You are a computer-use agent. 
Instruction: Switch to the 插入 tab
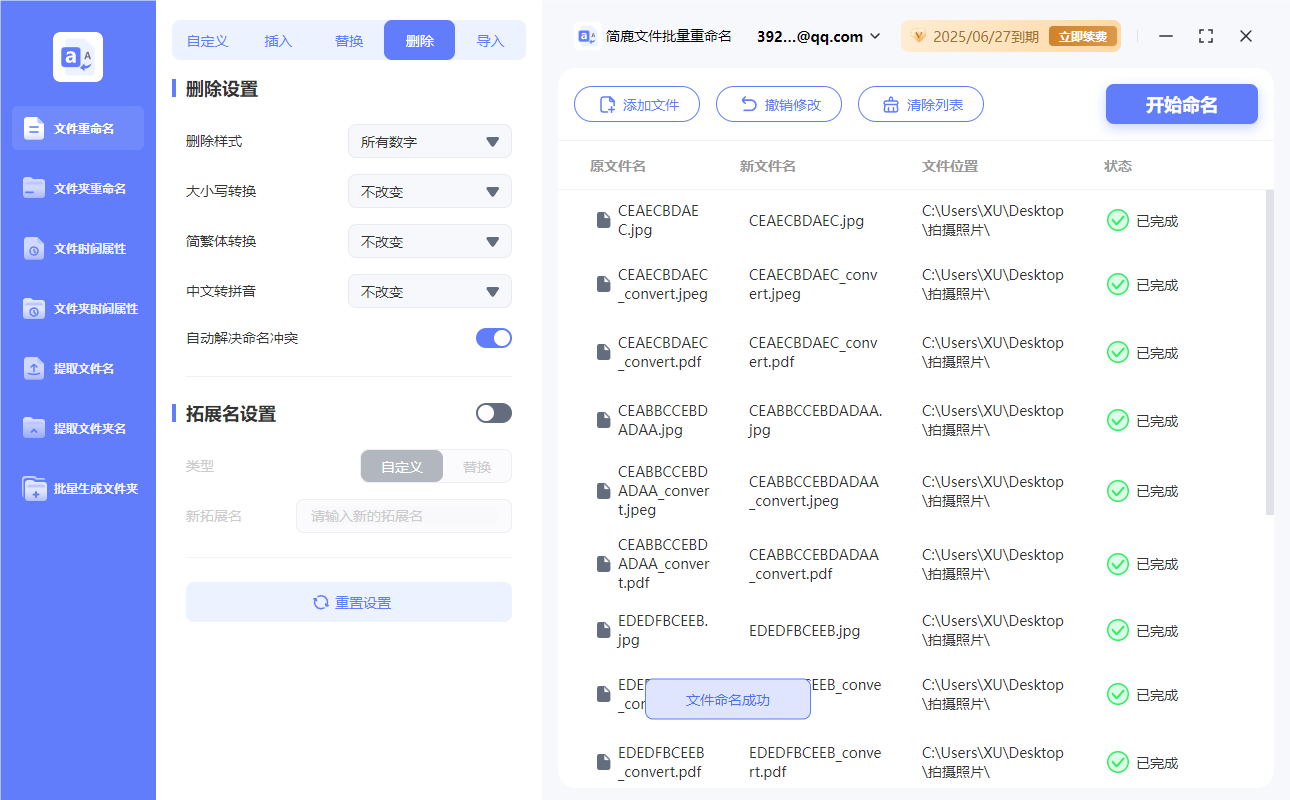[277, 39]
